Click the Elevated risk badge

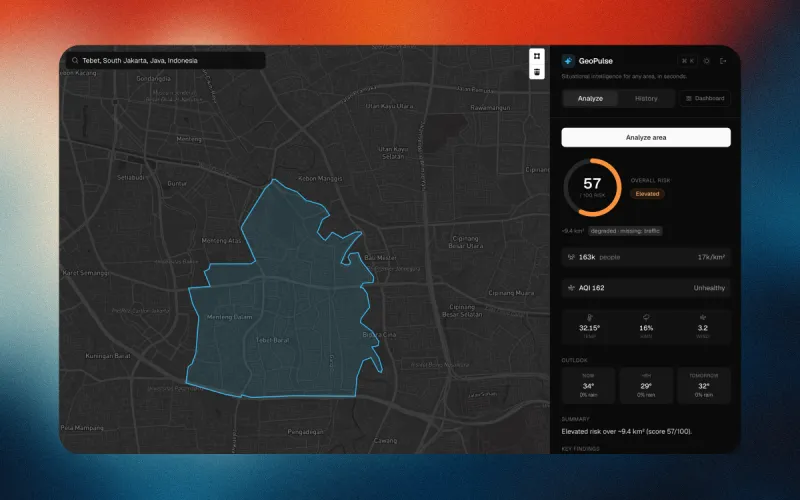point(647,194)
